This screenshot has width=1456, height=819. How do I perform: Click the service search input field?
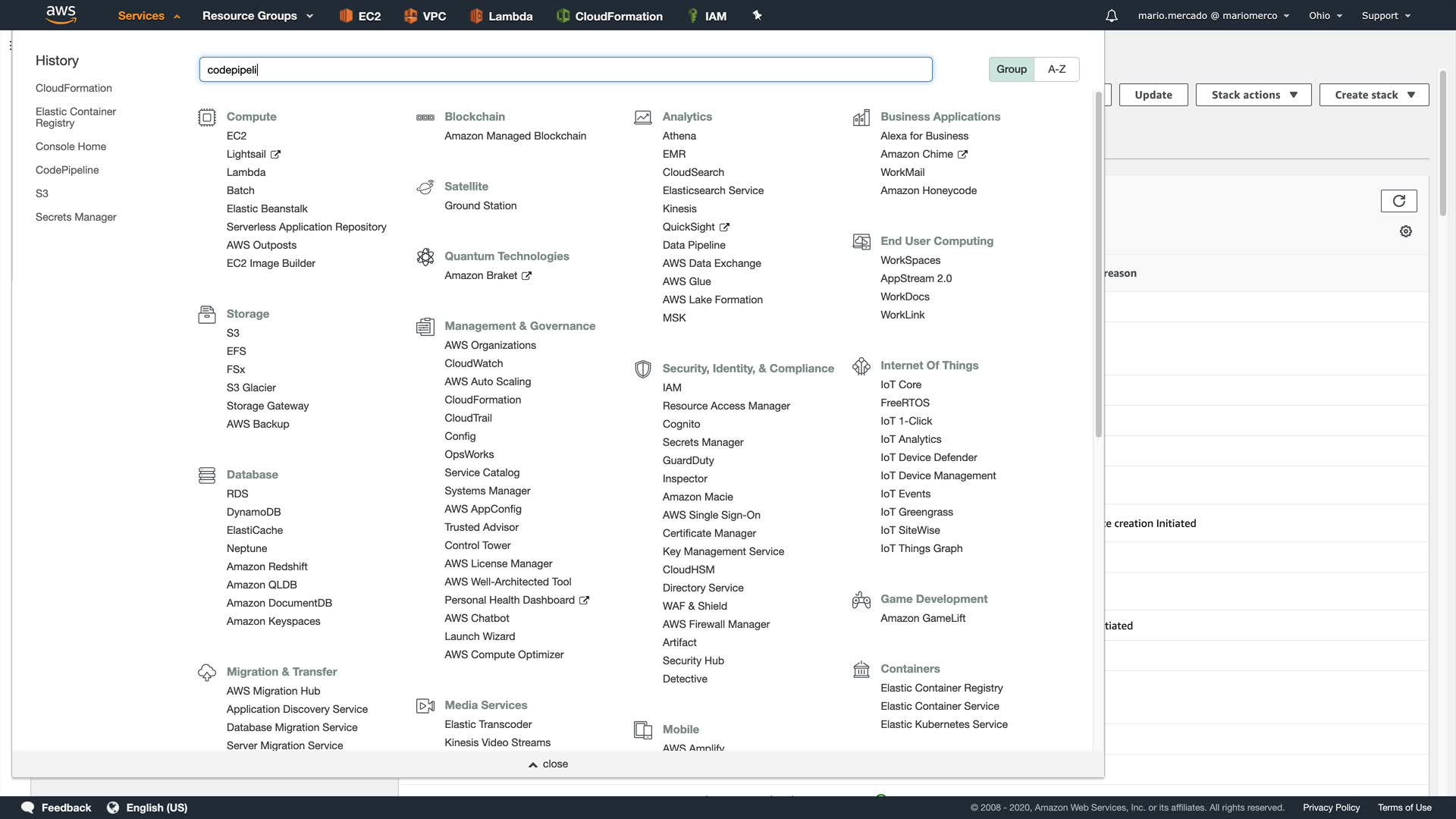tap(565, 70)
